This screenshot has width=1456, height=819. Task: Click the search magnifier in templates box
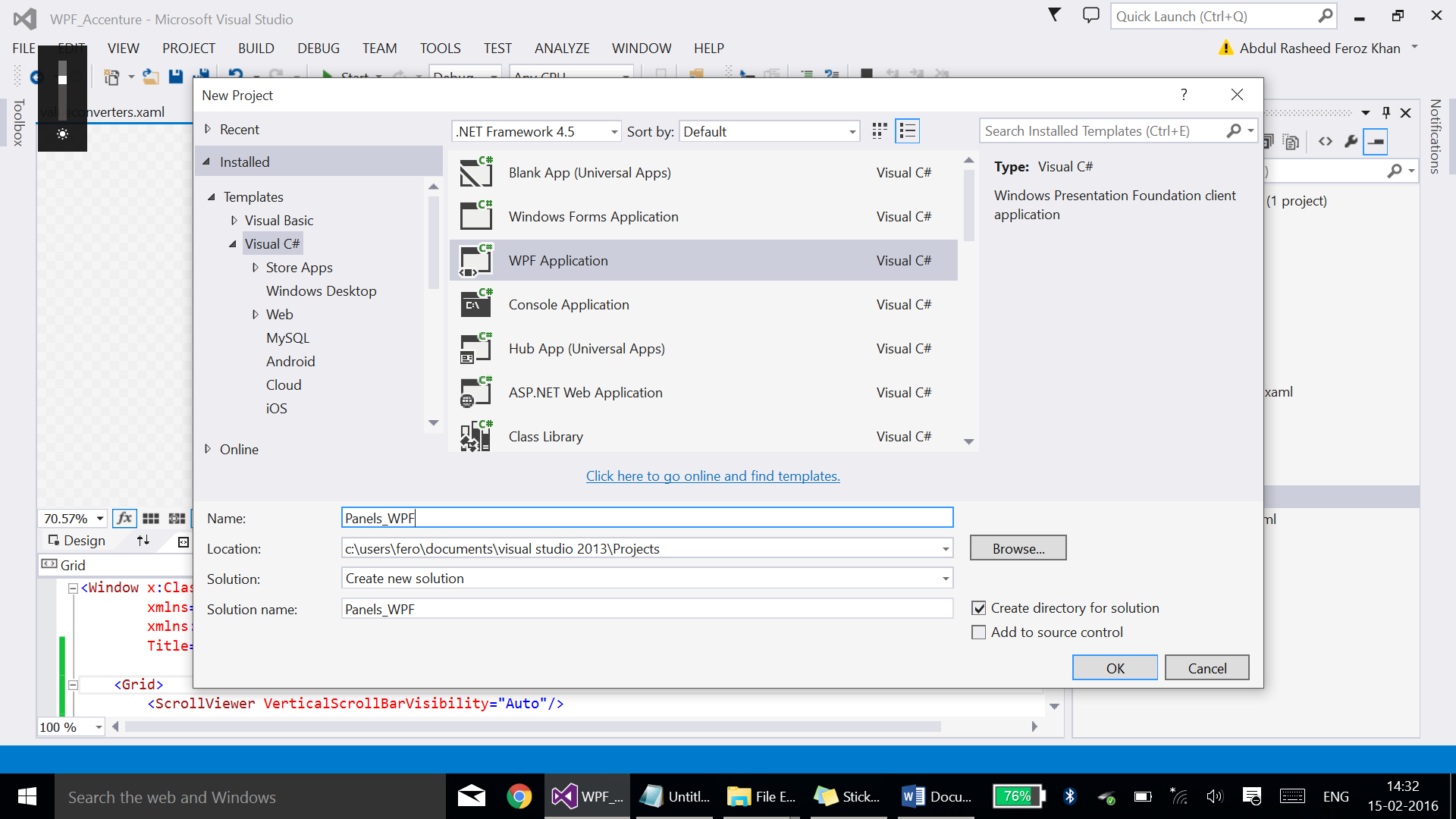1234,131
